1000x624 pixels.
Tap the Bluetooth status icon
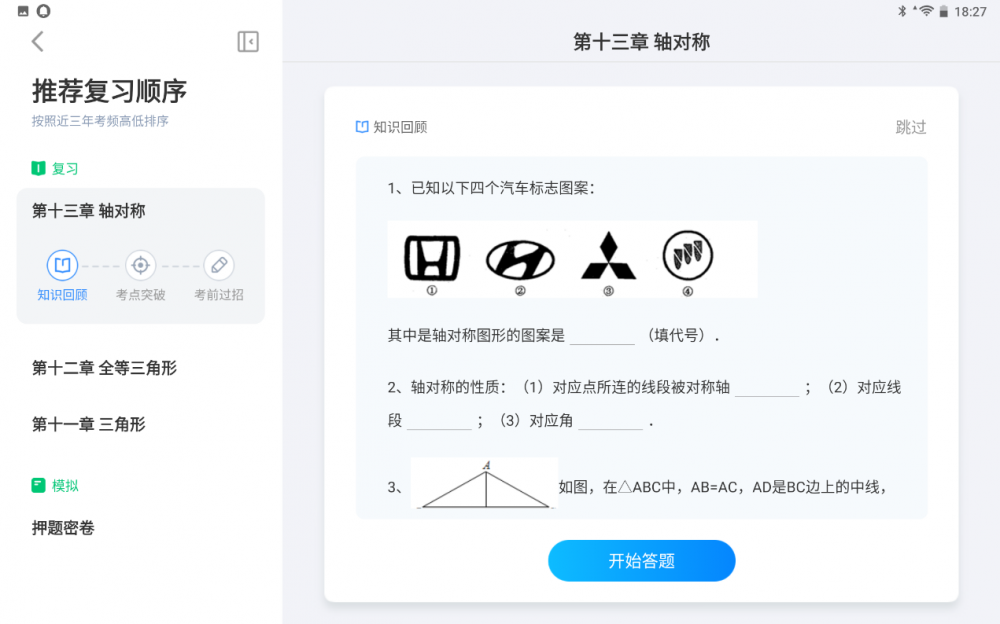[x=902, y=11]
